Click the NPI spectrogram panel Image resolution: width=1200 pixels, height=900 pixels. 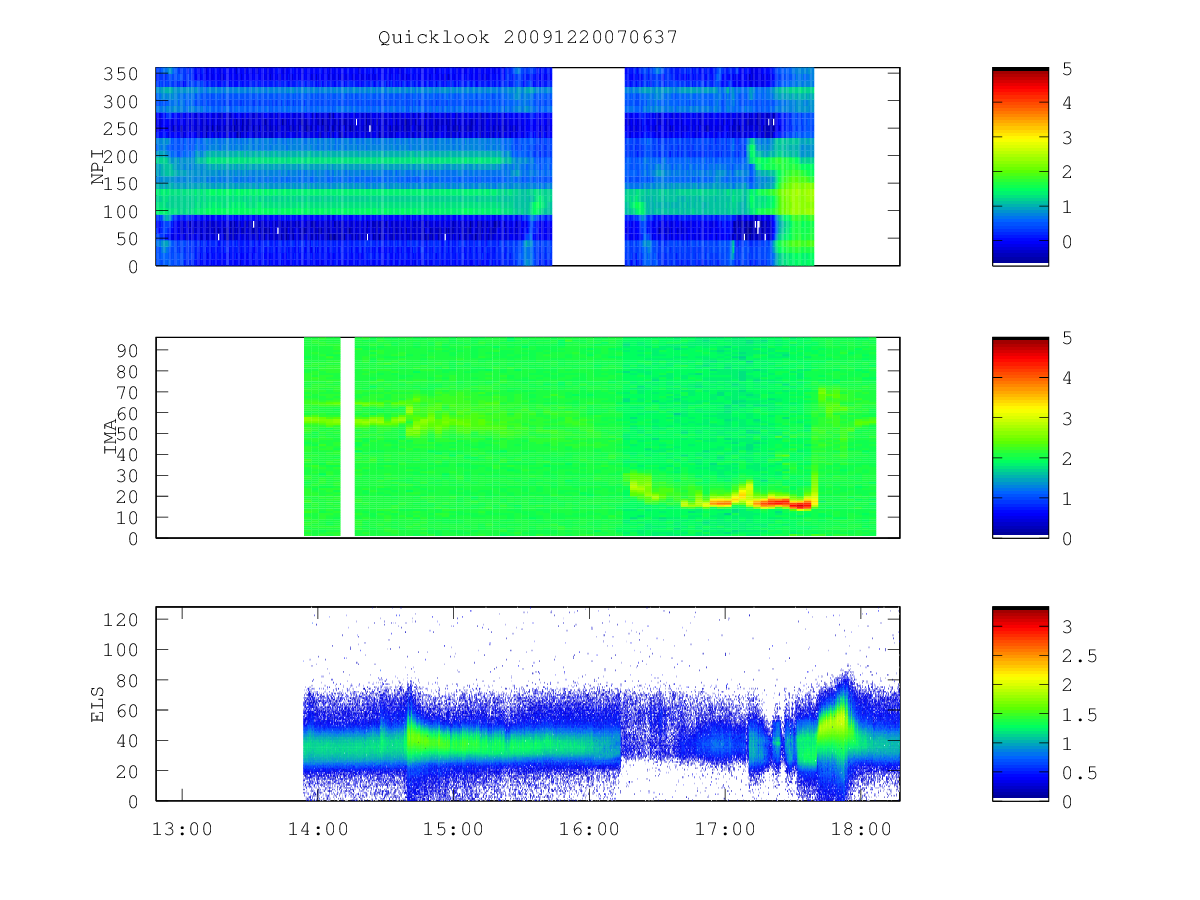[528, 166]
